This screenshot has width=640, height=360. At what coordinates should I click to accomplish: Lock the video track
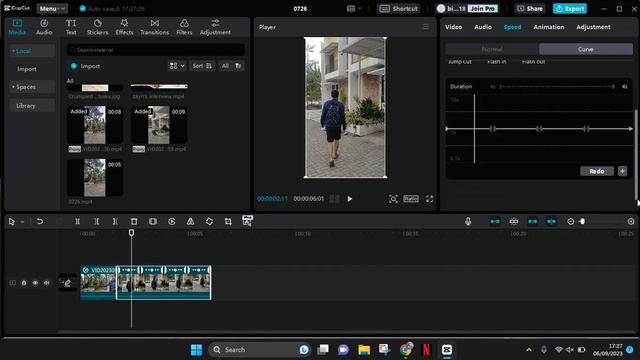click(24, 282)
